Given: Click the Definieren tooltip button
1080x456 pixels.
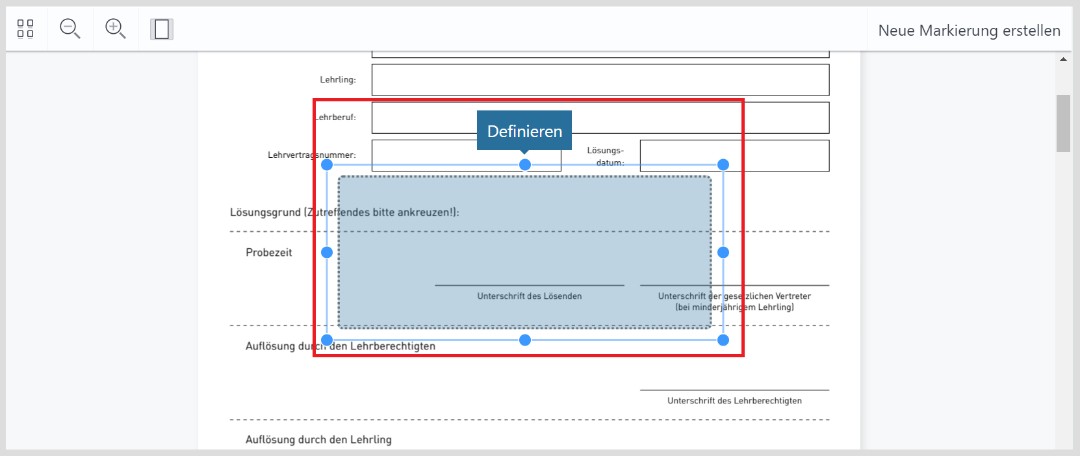Looking at the screenshot, I should click(525, 131).
